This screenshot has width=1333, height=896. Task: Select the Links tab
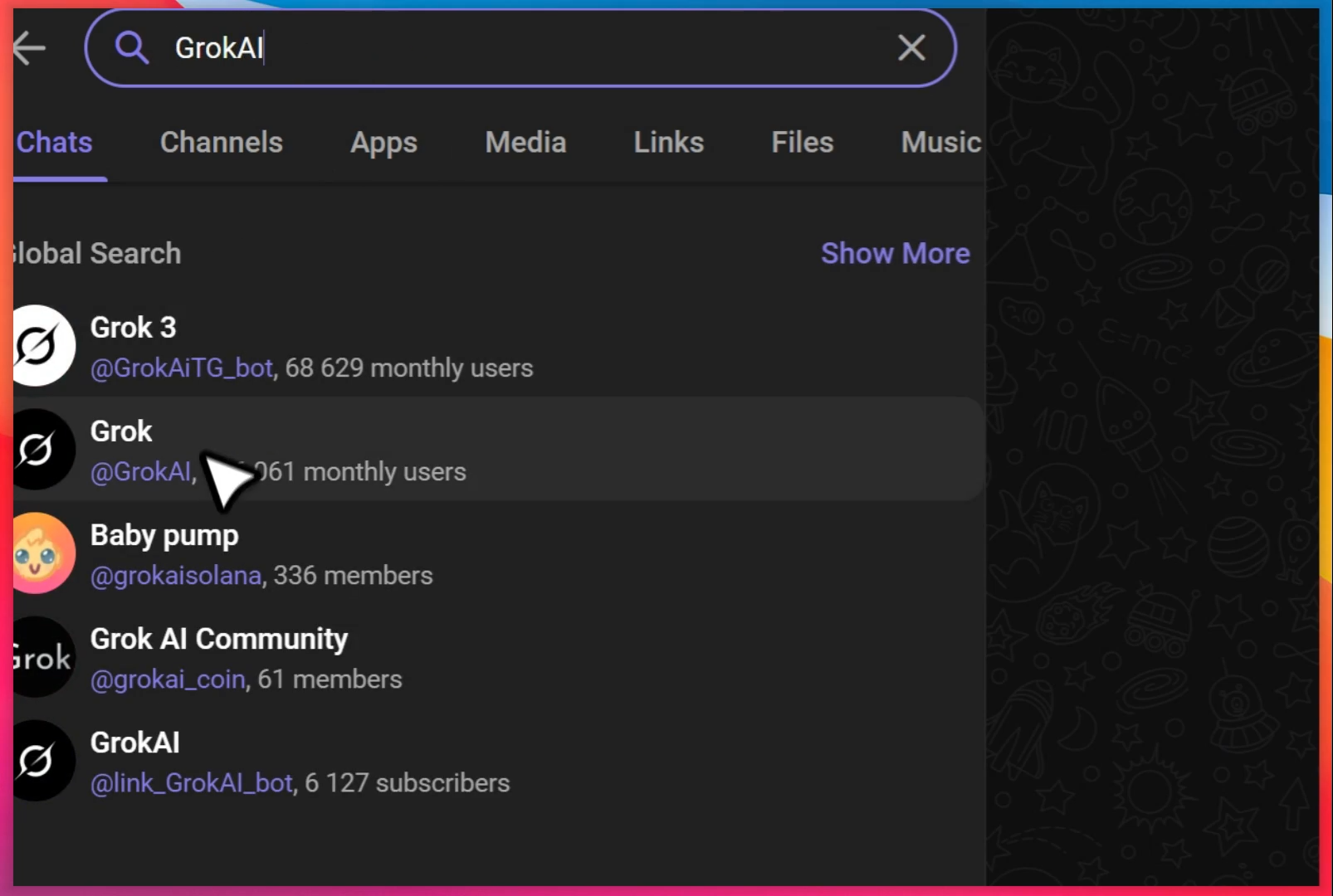tap(669, 143)
